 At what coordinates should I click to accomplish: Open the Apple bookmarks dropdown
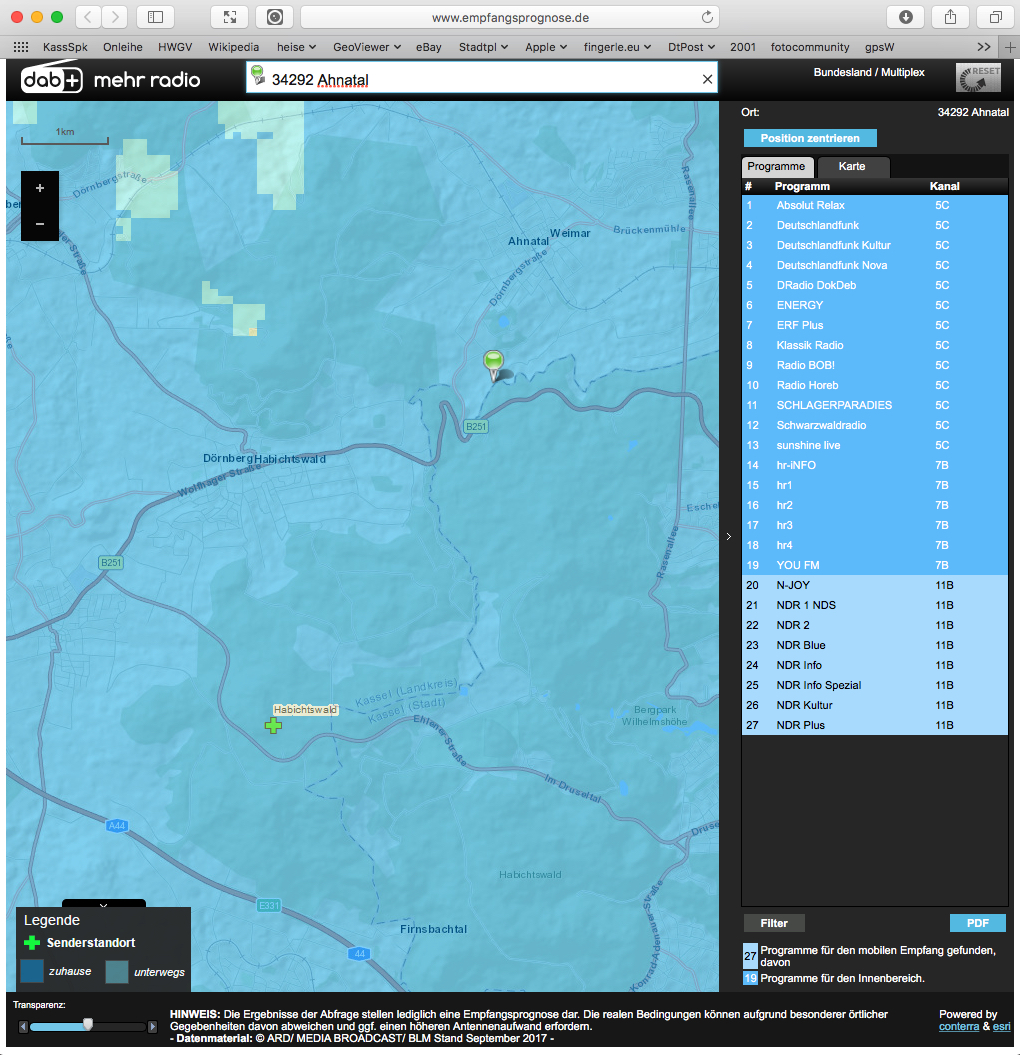tap(546, 47)
